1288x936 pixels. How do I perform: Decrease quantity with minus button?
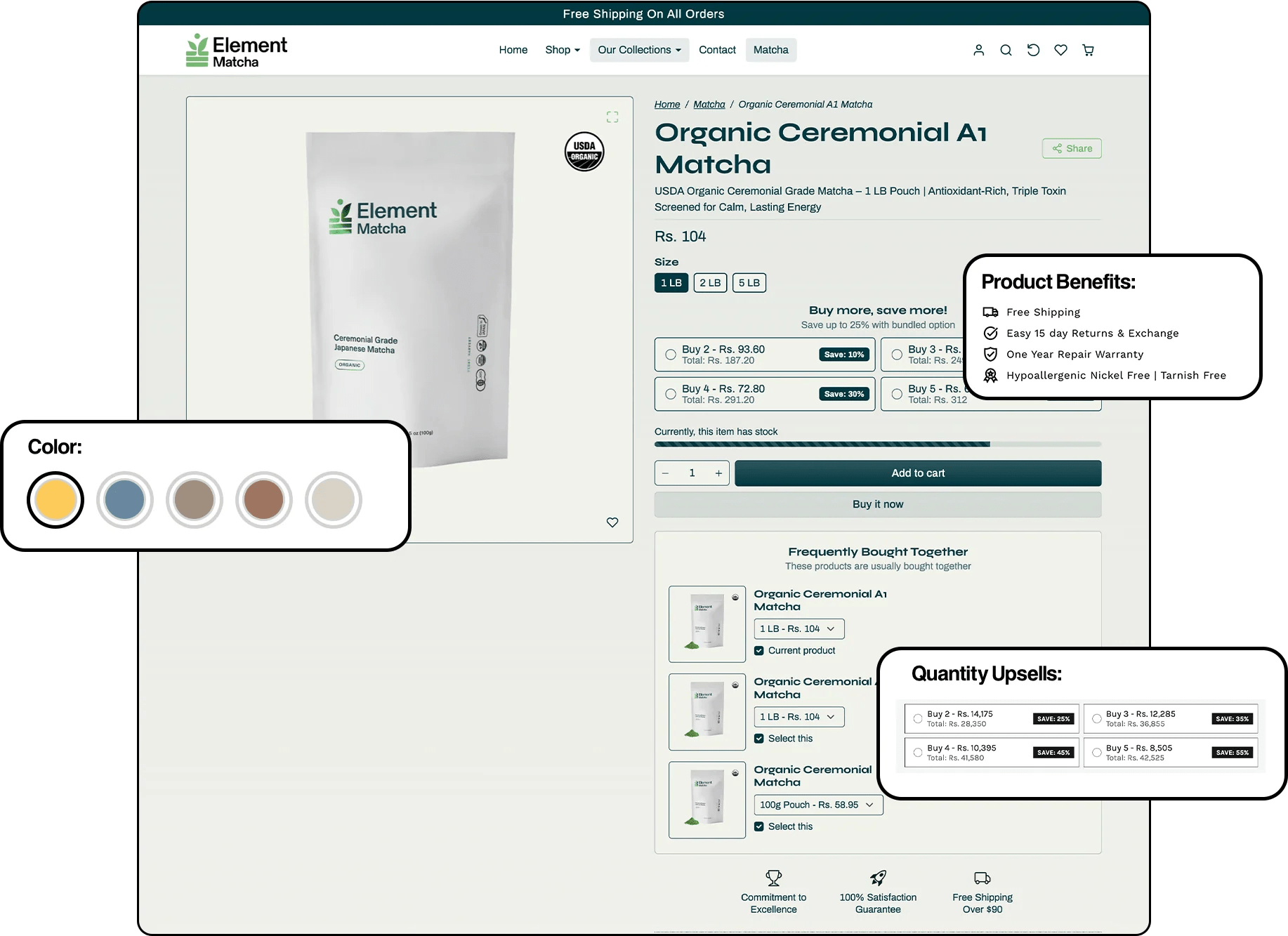point(665,473)
